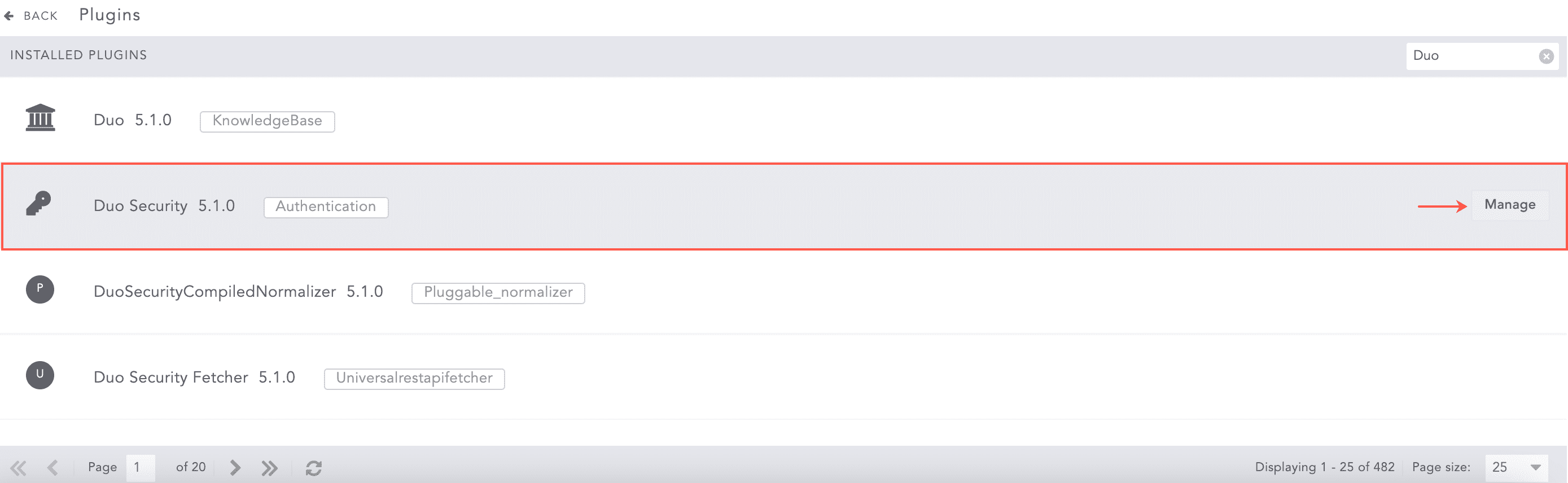Click the P icon for DuoSecurityCompiledNormalizer
The width and height of the screenshot is (1568, 483).
(40, 290)
